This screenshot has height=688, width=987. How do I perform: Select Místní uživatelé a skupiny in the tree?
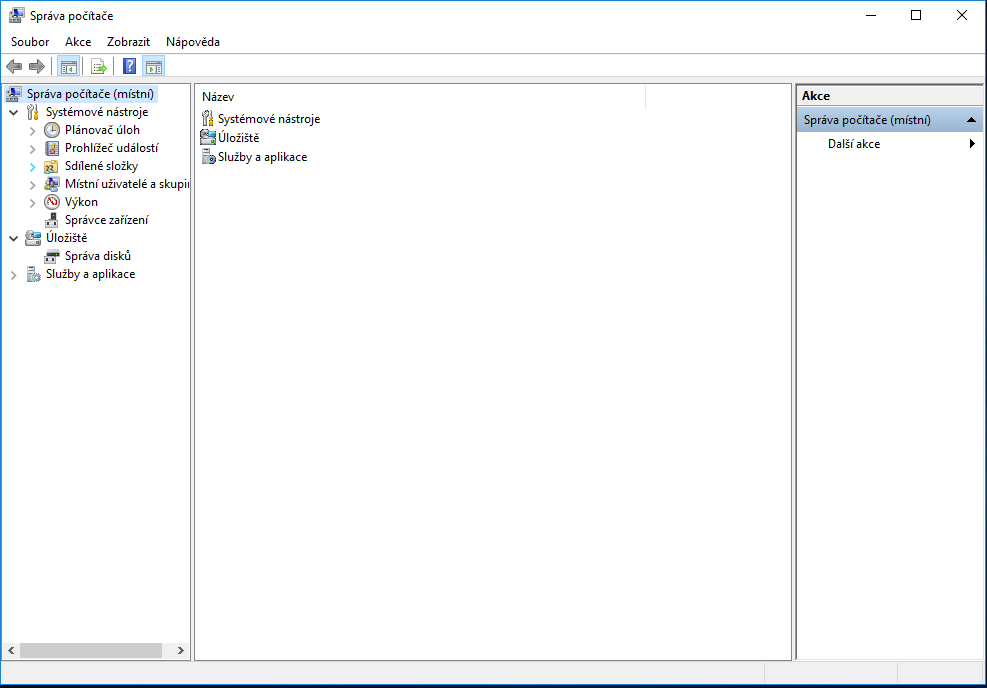(x=125, y=184)
